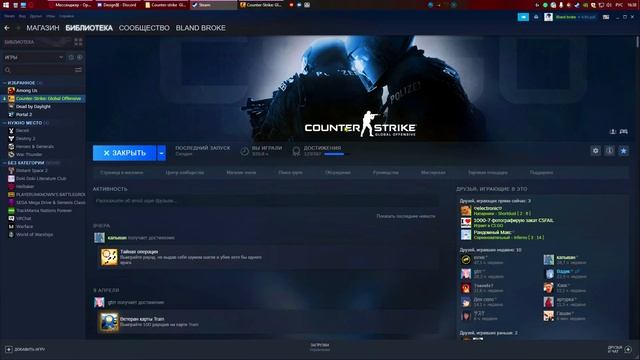The height and width of the screenshot is (360, 640).
Task: Open the БИБЛИОТЕКА library tab
Action: click(89, 28)
